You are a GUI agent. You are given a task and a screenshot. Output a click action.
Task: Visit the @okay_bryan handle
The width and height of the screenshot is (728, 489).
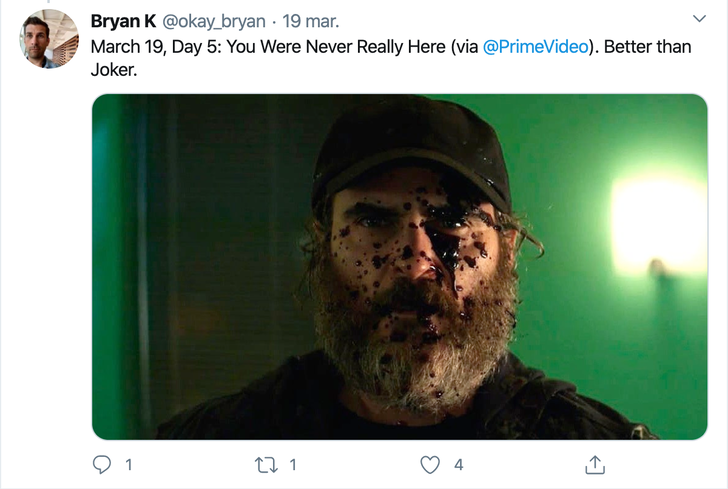(214, 21)
